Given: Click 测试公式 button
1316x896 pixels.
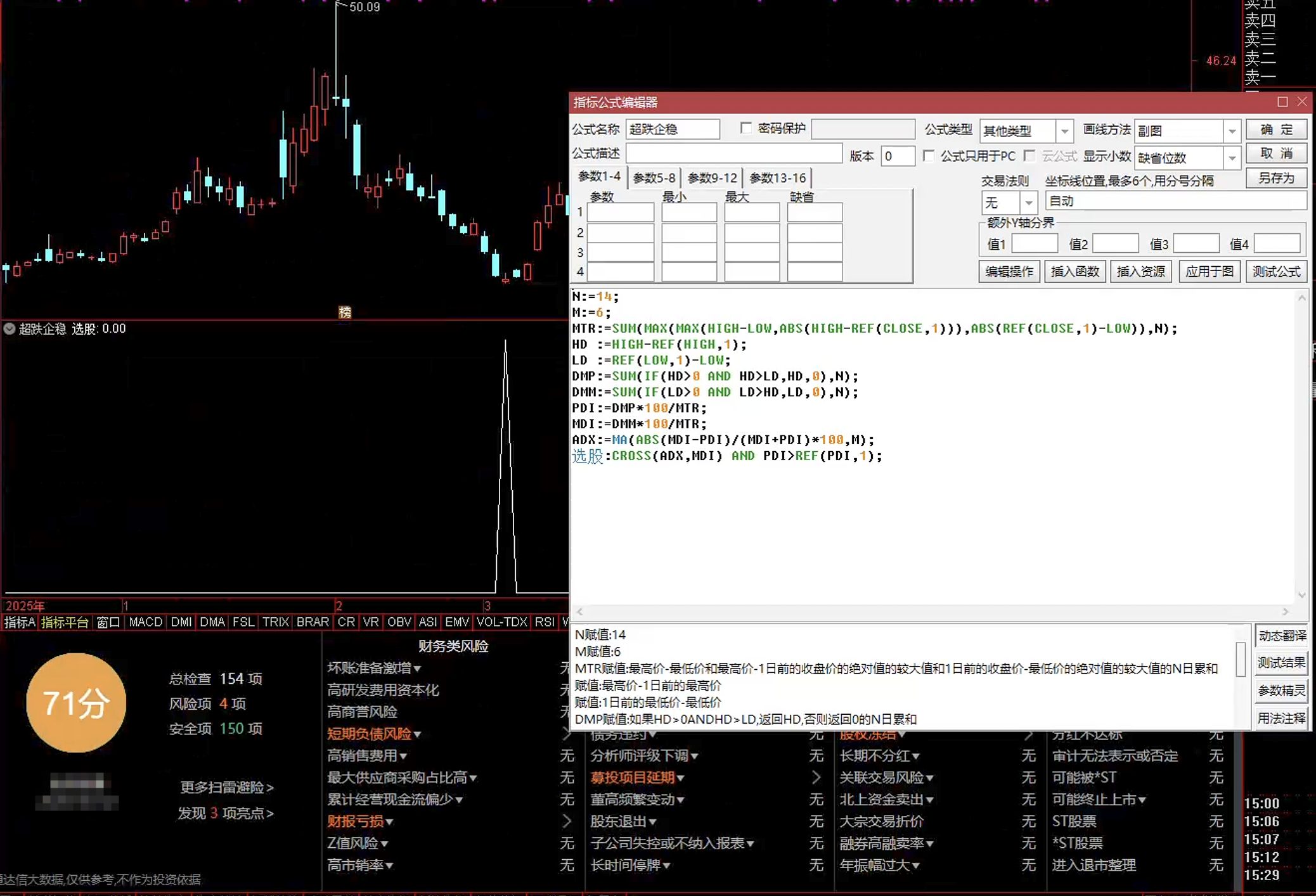Looking at the screenshot, I should [1276, 271].
